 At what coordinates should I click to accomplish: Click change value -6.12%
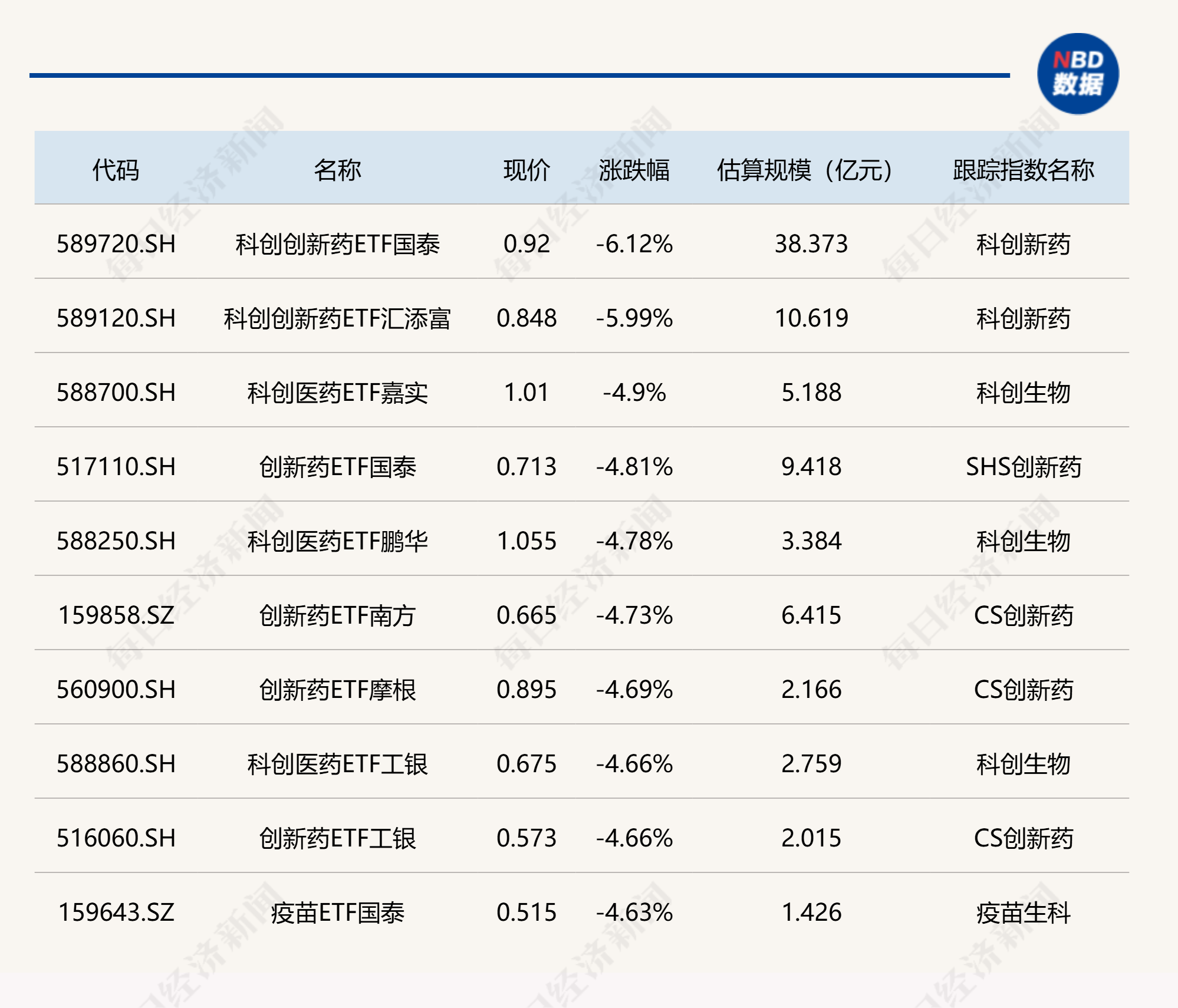click(x=634, y=243)
